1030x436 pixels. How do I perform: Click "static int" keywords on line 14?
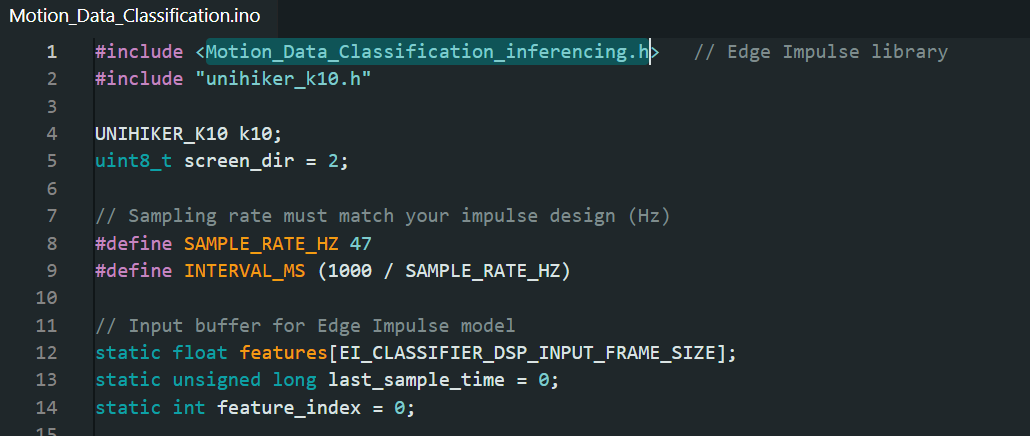pyautogui.click(x=150, y=408)
